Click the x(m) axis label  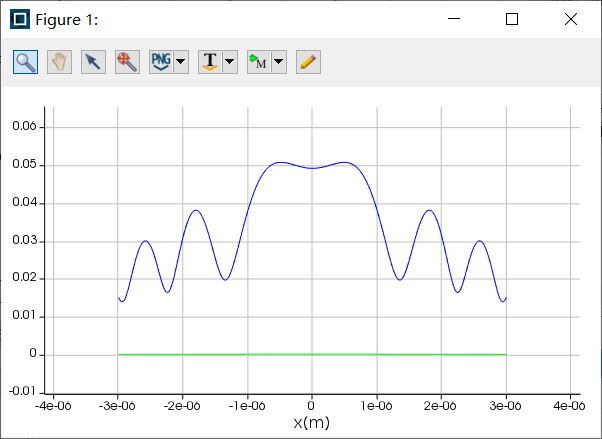(x=312, y=423)
